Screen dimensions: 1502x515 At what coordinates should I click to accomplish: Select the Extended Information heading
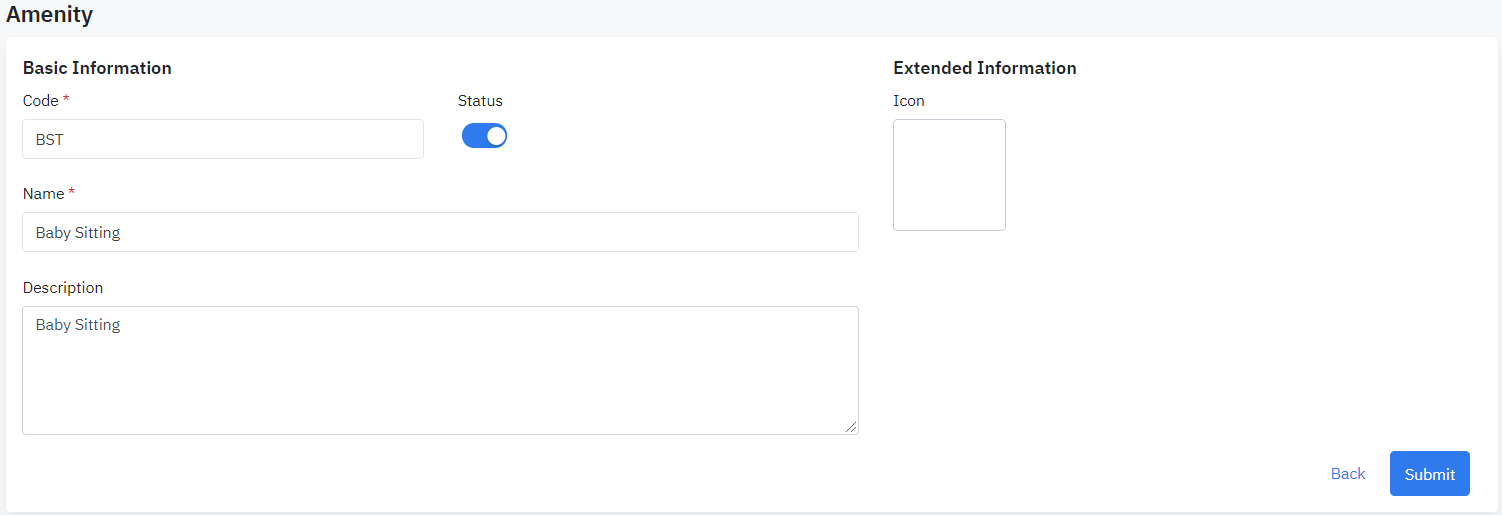(x=984, y=68)
